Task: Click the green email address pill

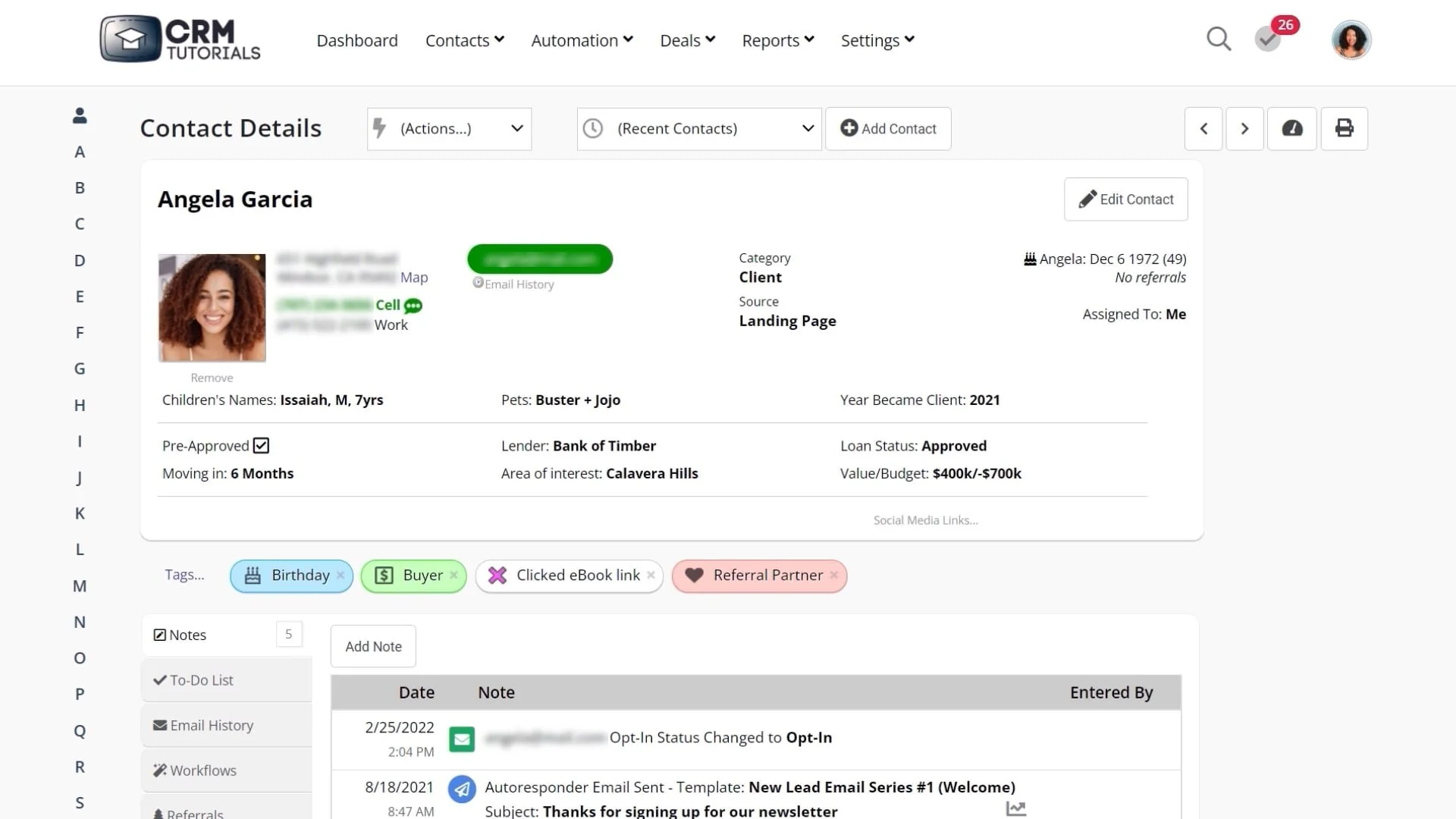Action: pyautogui.click(x=540, y=259)
